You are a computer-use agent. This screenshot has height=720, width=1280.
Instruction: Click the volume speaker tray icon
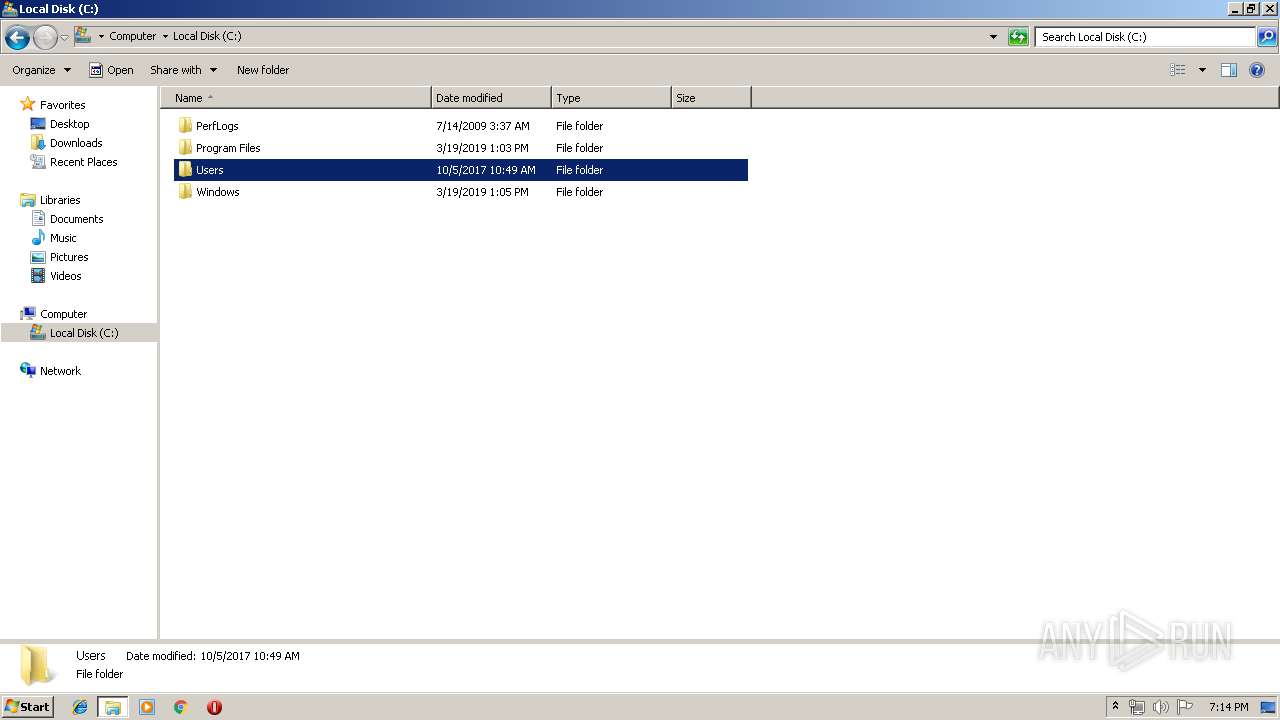pyautogui.click(x=1161, y=707)
